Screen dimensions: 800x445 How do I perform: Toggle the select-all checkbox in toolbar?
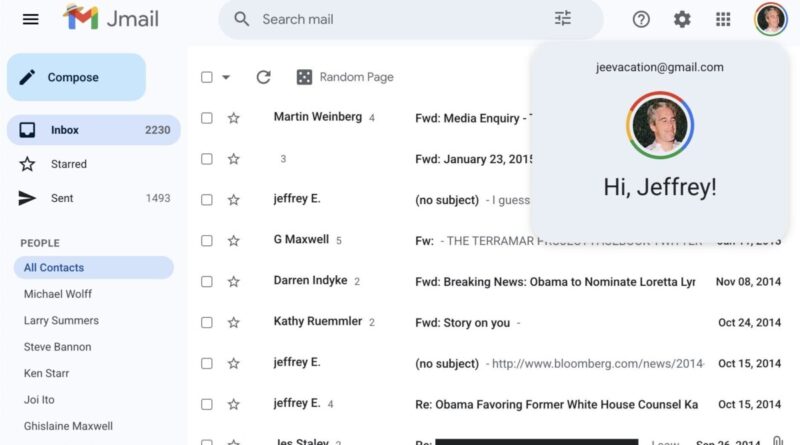coord(207,77)
